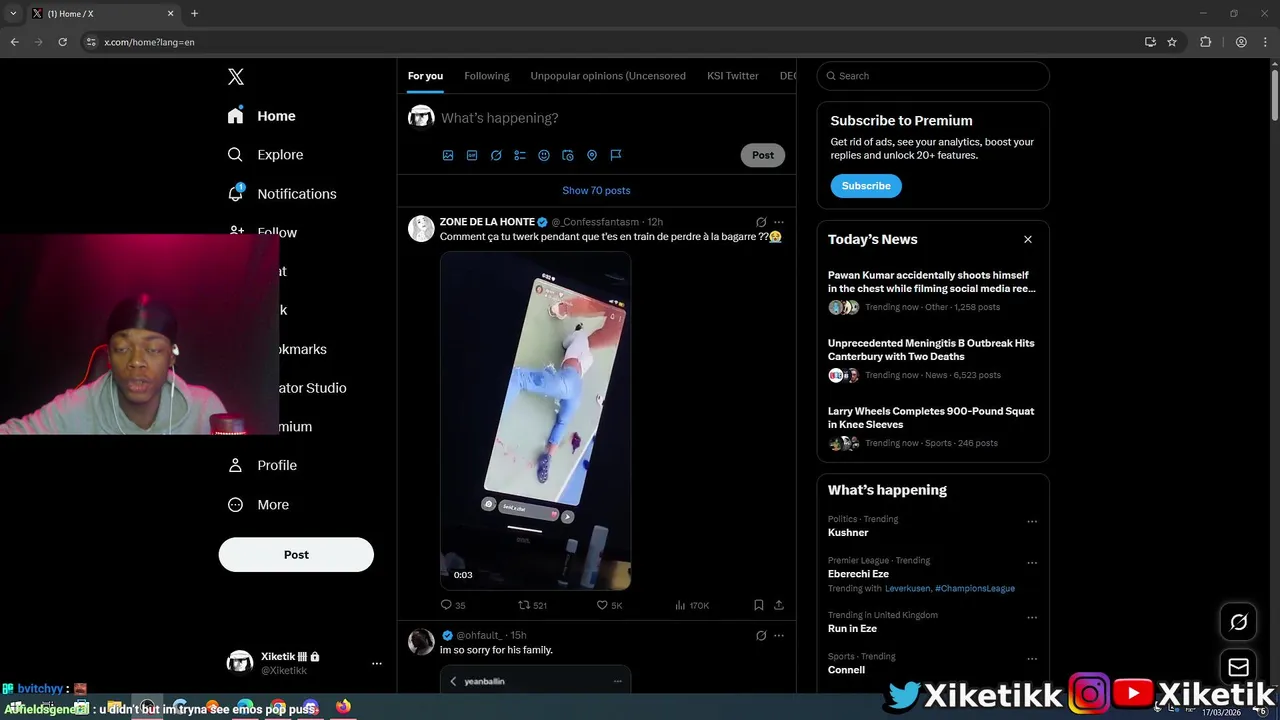Open Eberechi Eze trending topic
Viewport: 1280px width, 720px height.
tap(858, 574)
